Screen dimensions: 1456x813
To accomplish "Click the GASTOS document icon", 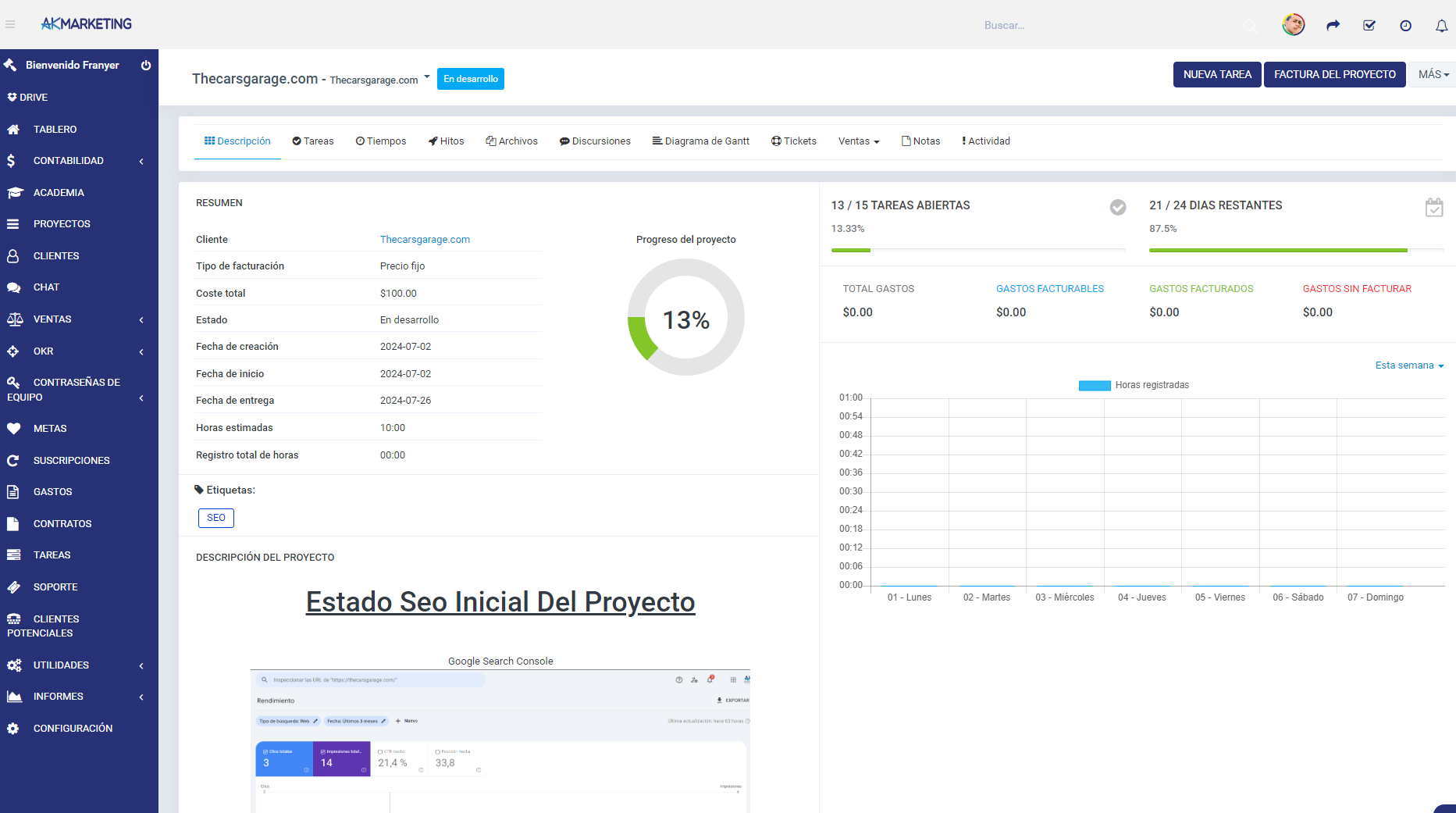I will click(x=12, y=492).
